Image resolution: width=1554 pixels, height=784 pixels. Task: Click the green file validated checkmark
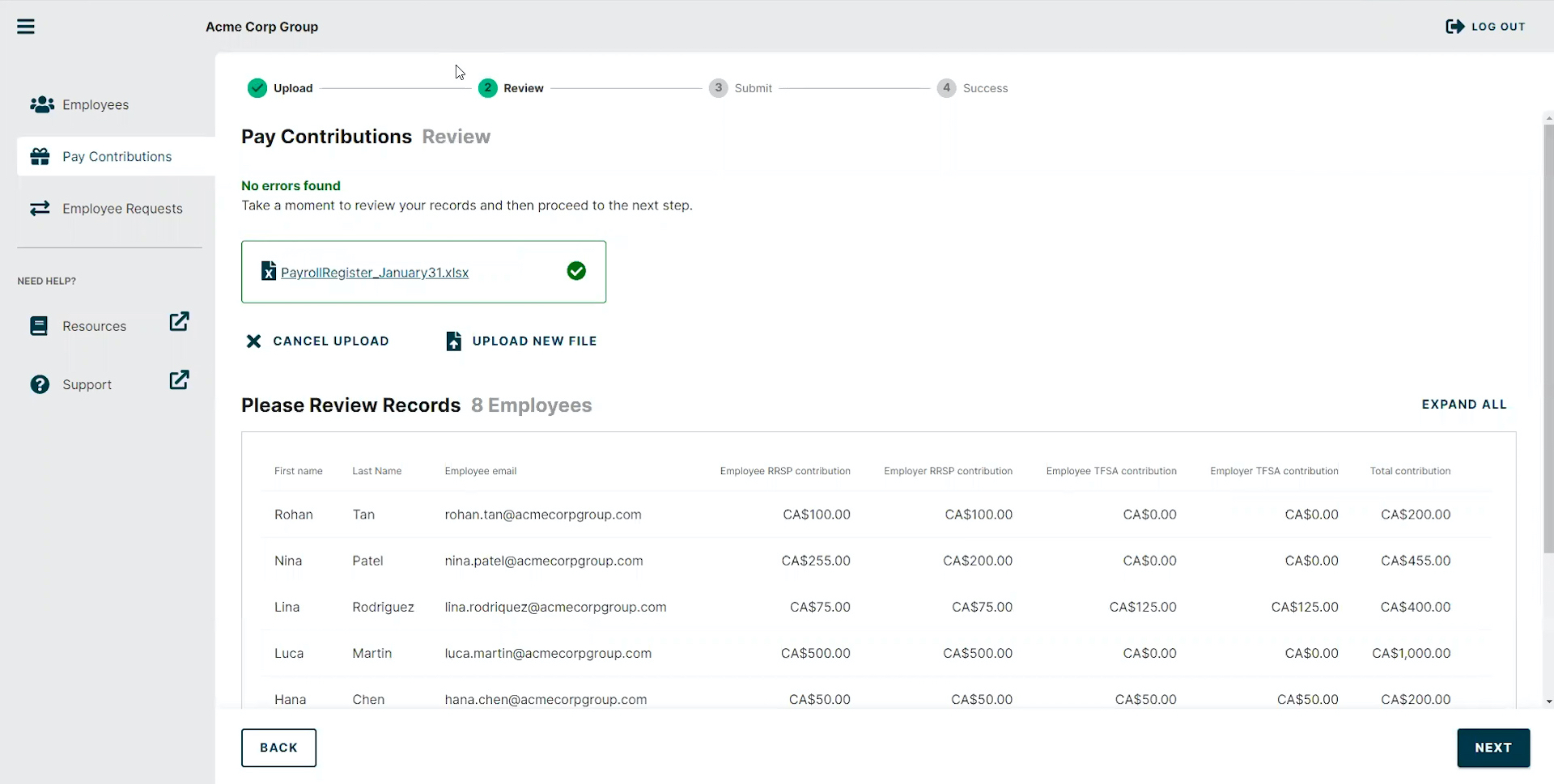(x=576, y=271)
